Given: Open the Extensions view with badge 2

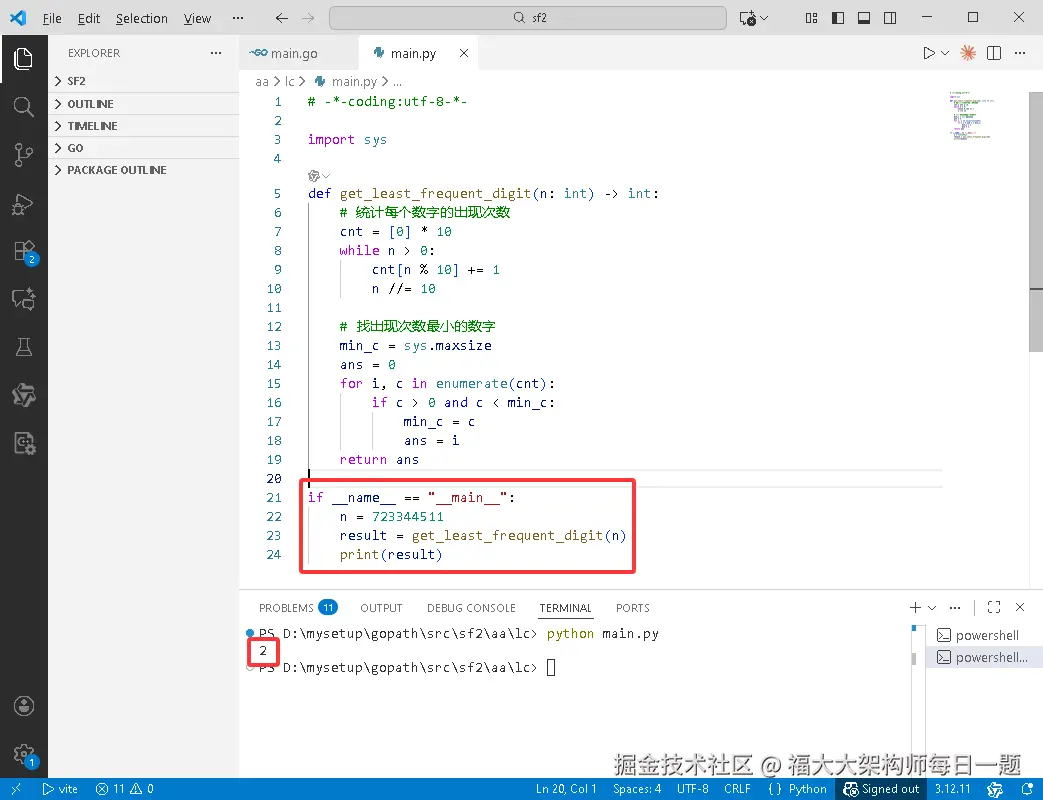Looking at the screenshot, I should pyautogui.click(x=25, y=252).
